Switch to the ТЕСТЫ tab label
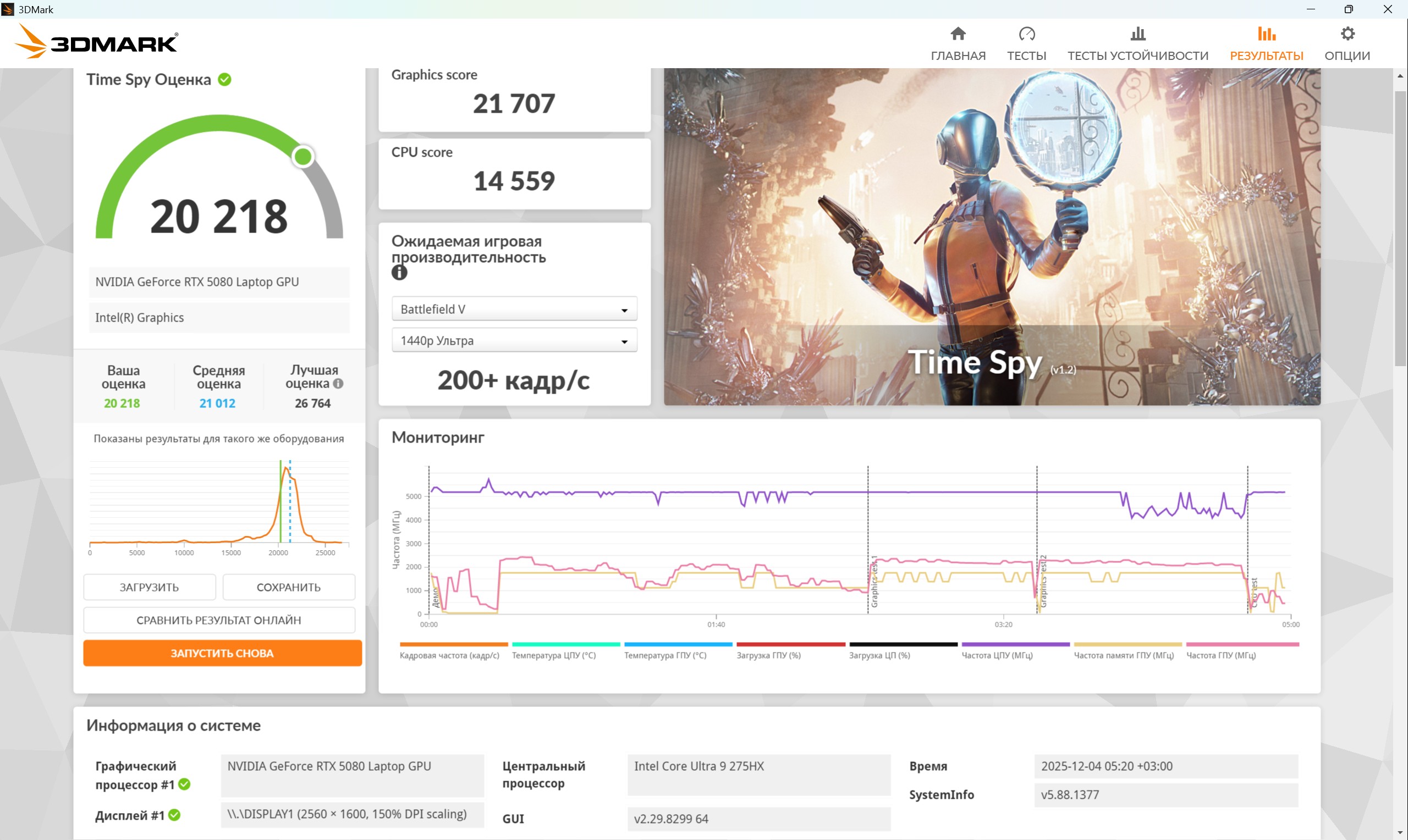Screen dimensions: 1408x840 coord(1026,56)
